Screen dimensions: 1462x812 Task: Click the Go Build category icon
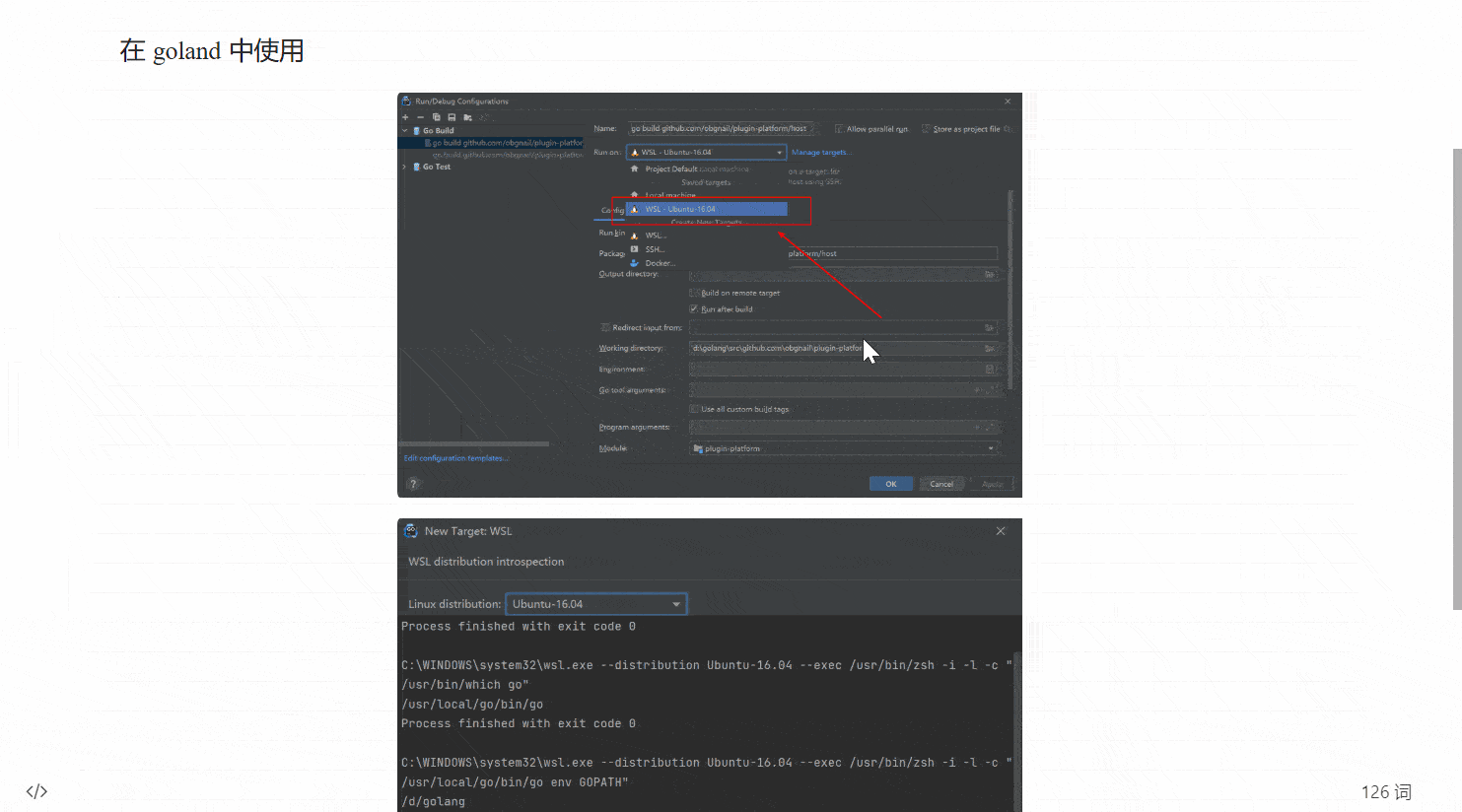pyautogui.click(x=417, y=130)
